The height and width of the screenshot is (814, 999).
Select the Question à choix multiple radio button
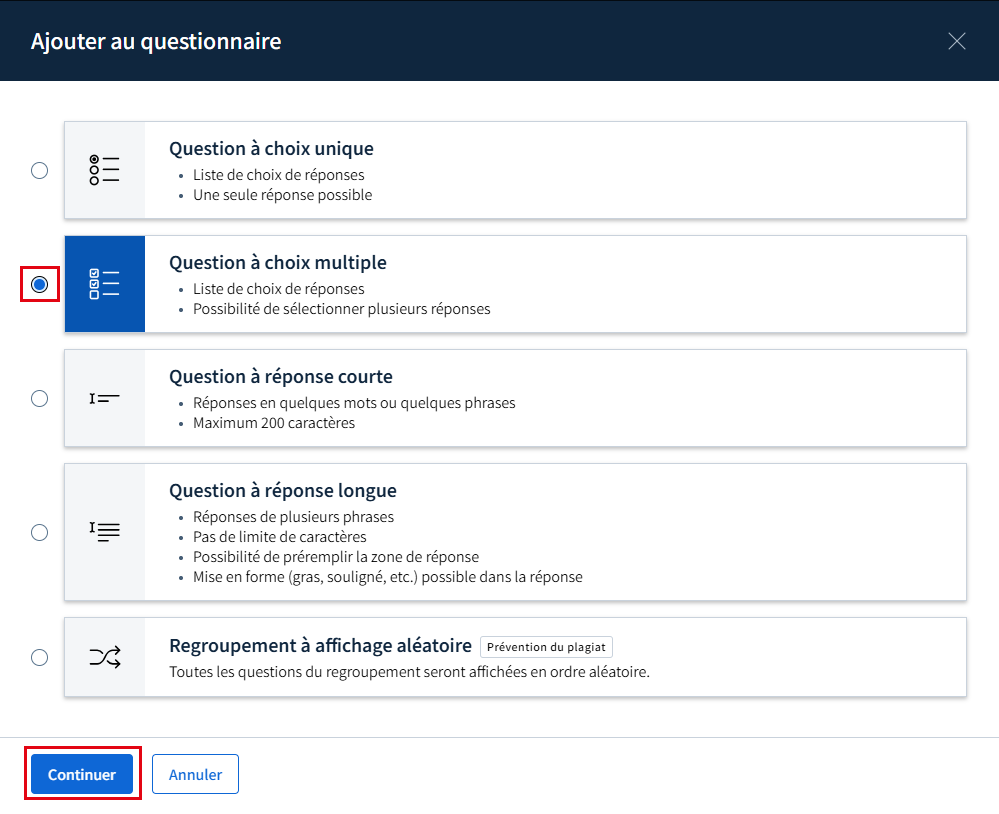pos(40,284)
